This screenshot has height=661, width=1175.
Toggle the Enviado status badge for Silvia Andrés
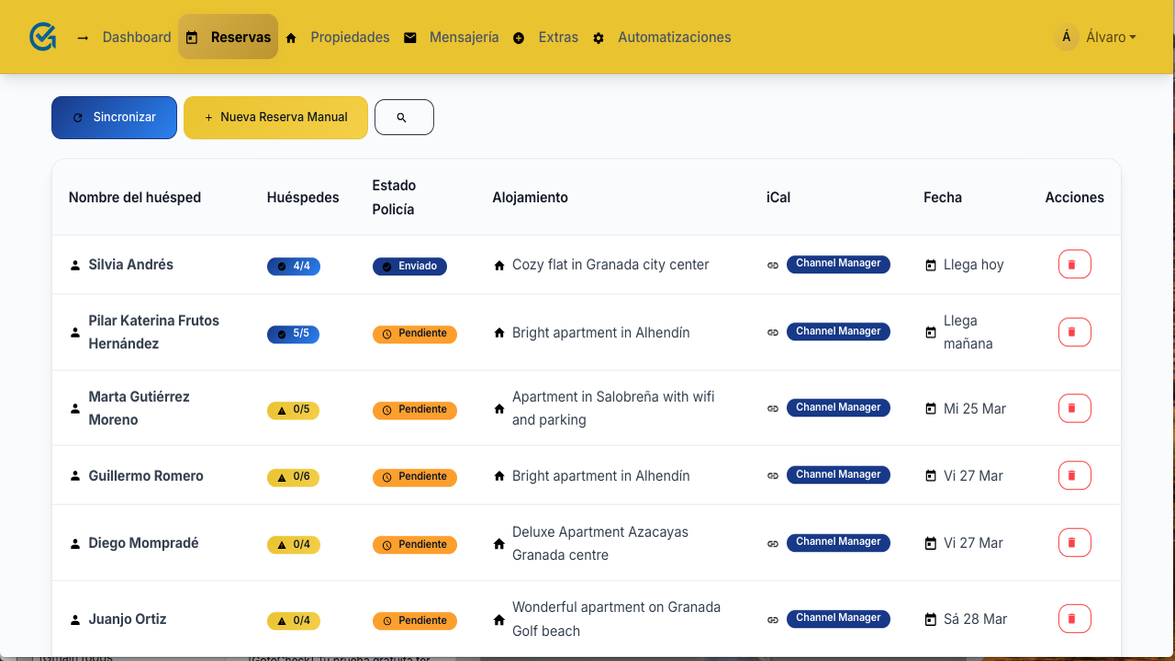[409, 266]
